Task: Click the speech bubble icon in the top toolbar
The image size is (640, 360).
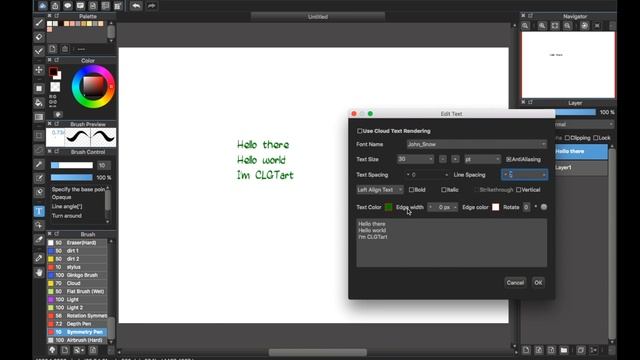Action: tap(67, 6)
